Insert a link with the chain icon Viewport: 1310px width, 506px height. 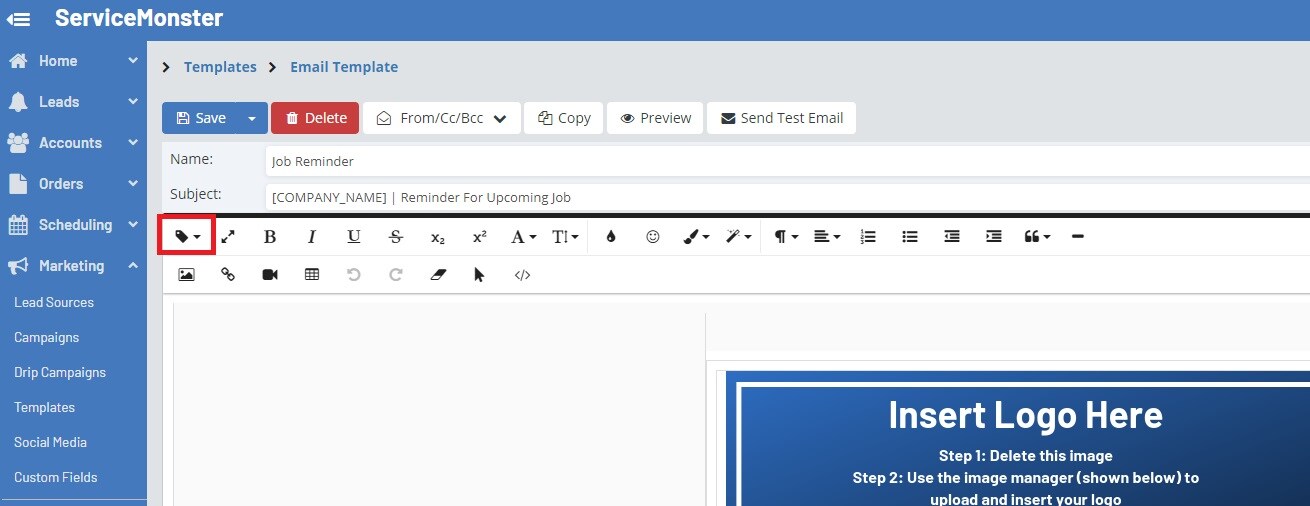click(x=228, y=275)
